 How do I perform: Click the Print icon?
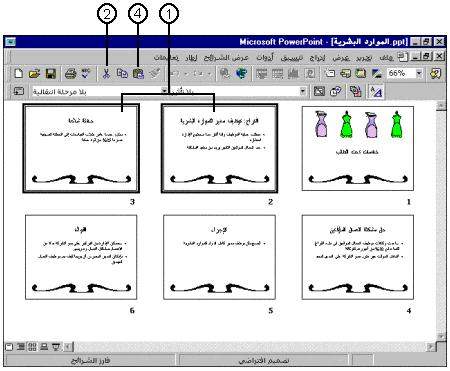pyautogui.click(x=70, y=73)
